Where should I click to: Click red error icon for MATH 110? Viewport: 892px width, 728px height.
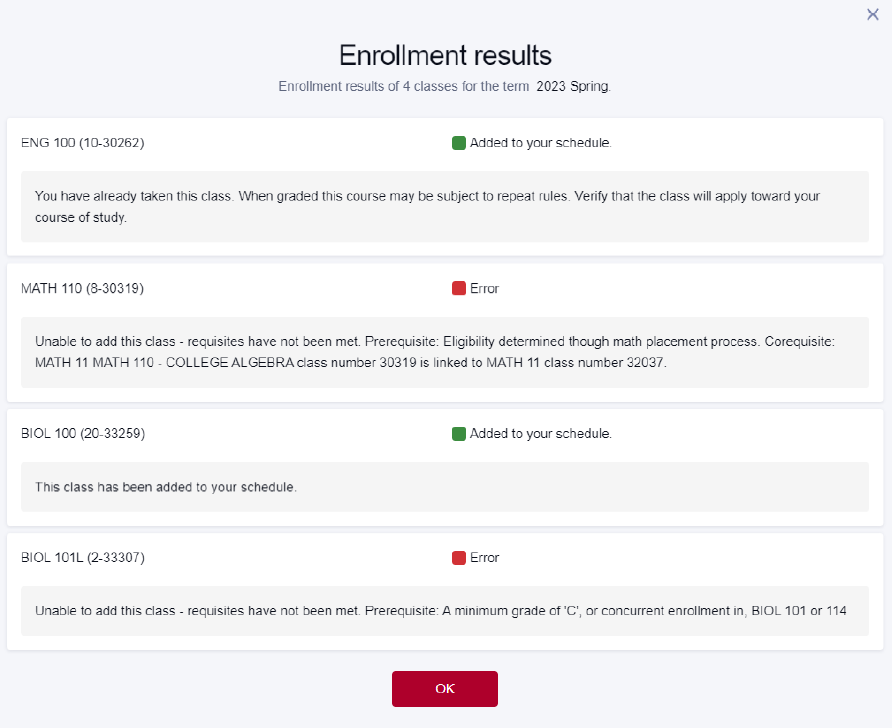[459, 288]
